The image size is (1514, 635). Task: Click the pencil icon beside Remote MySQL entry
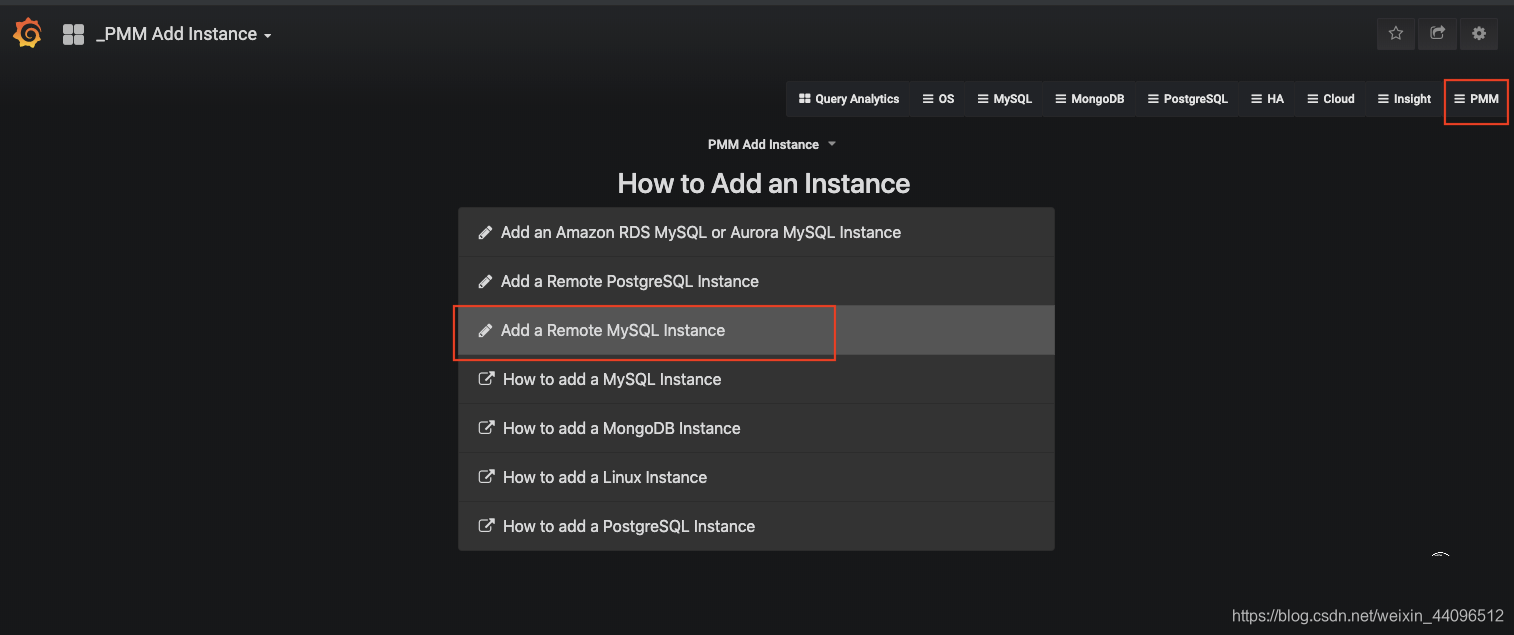(x=485, y=330)
